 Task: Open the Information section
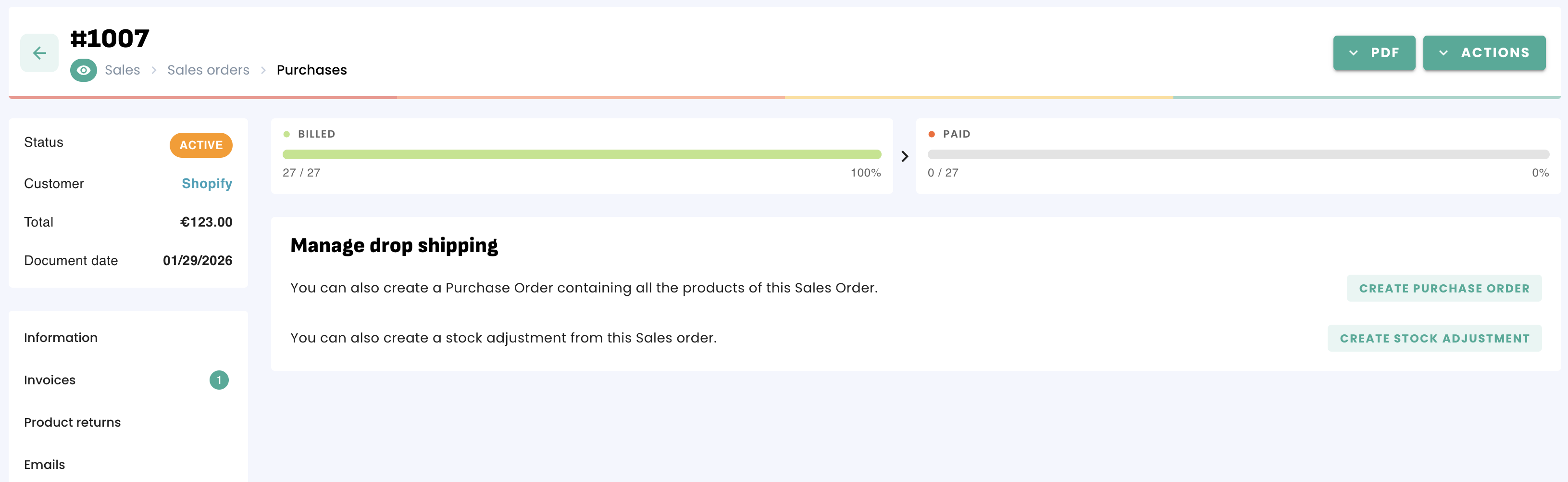click(61, 338)
